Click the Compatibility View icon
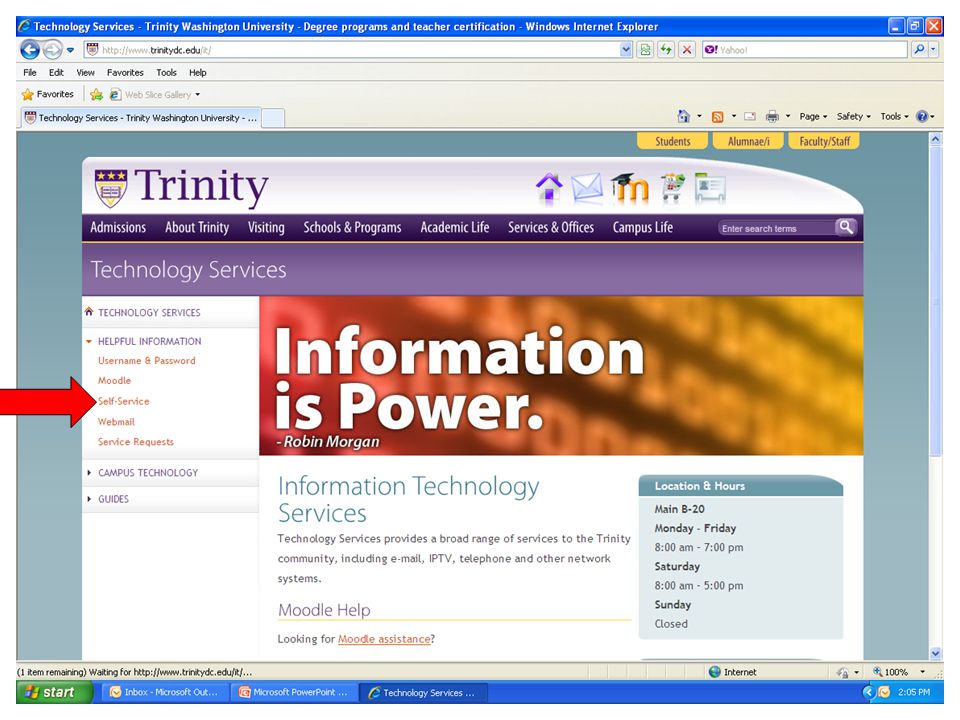Image resolution: width=960 pixels, height=720 pixels. pyautogui.click(x=645, y=50)
